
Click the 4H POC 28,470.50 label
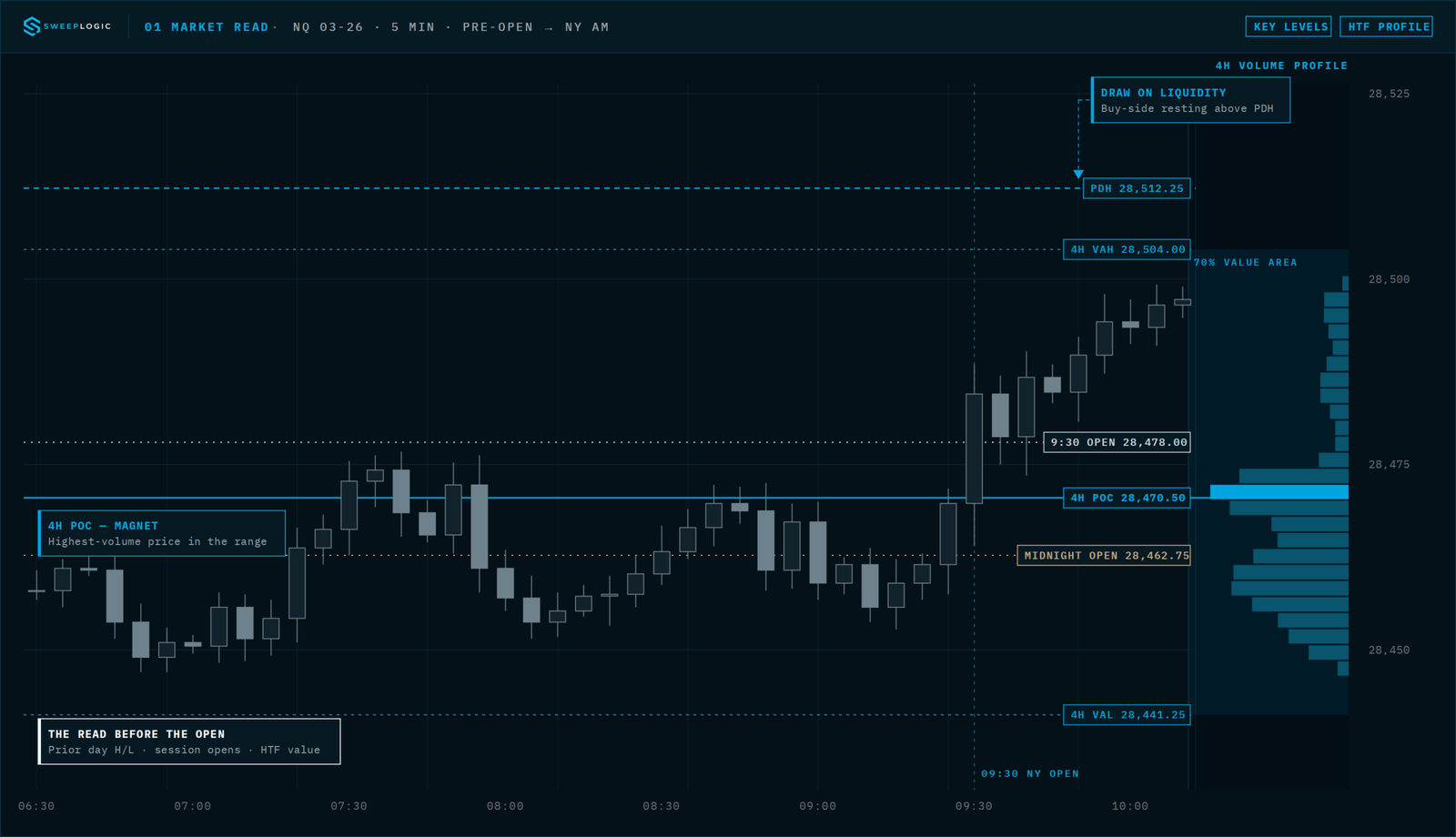click(1127, 498)
